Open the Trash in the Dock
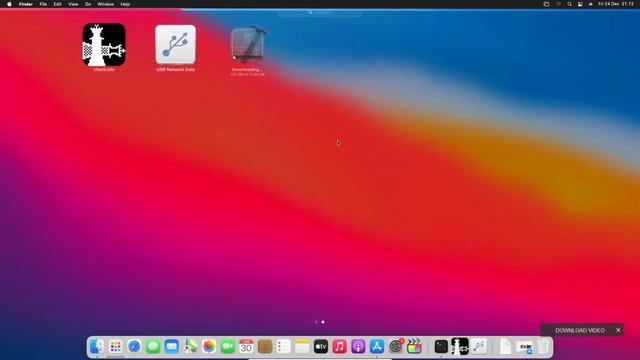Viewport: 640px width, 360px height. tap(543, 347)
